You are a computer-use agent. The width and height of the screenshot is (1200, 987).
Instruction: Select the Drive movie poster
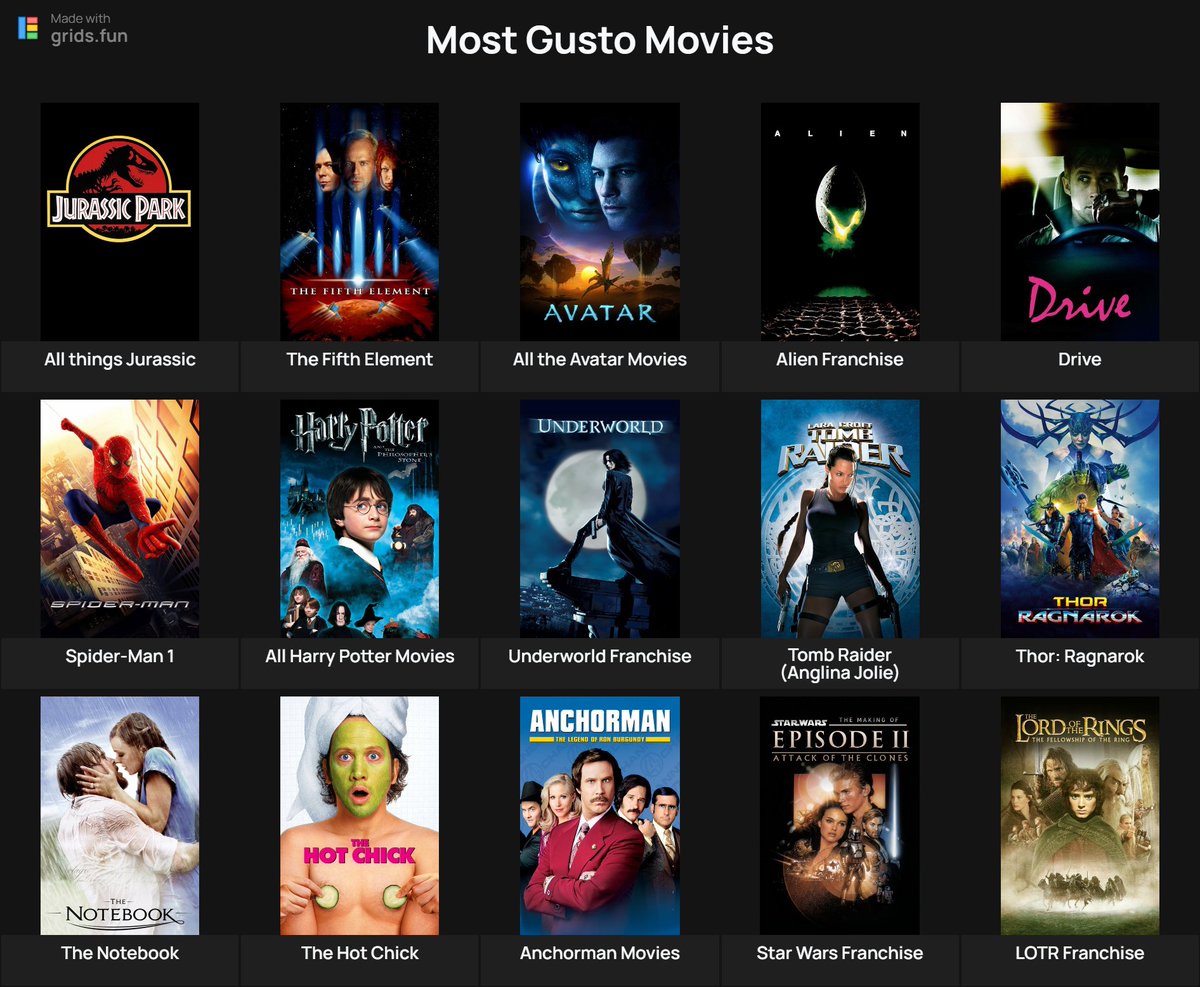[1080, 221]
